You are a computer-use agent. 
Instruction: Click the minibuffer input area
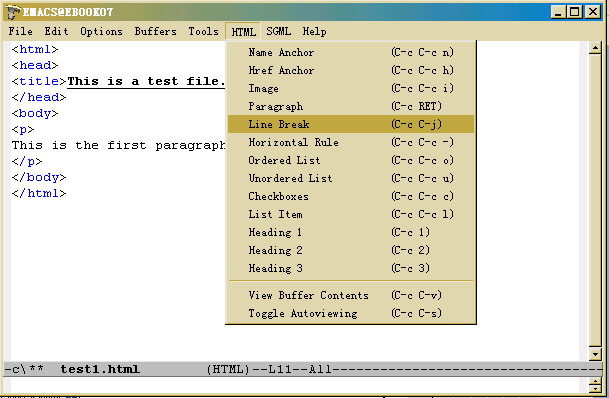295,385
